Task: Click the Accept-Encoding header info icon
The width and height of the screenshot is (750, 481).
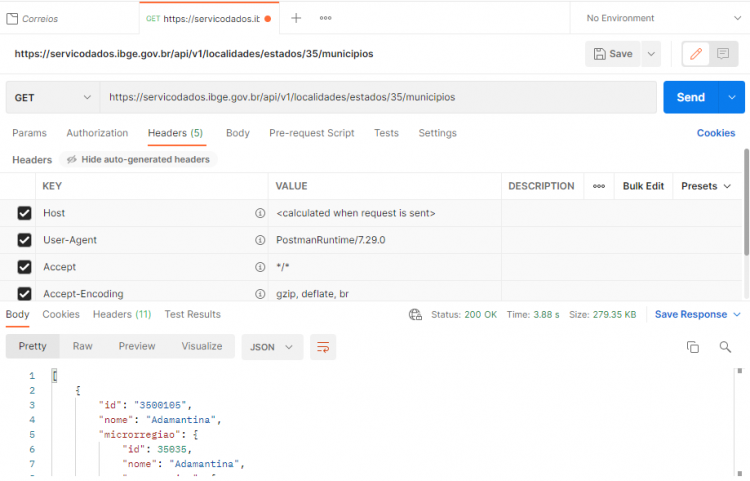Action: click(260, 294)
